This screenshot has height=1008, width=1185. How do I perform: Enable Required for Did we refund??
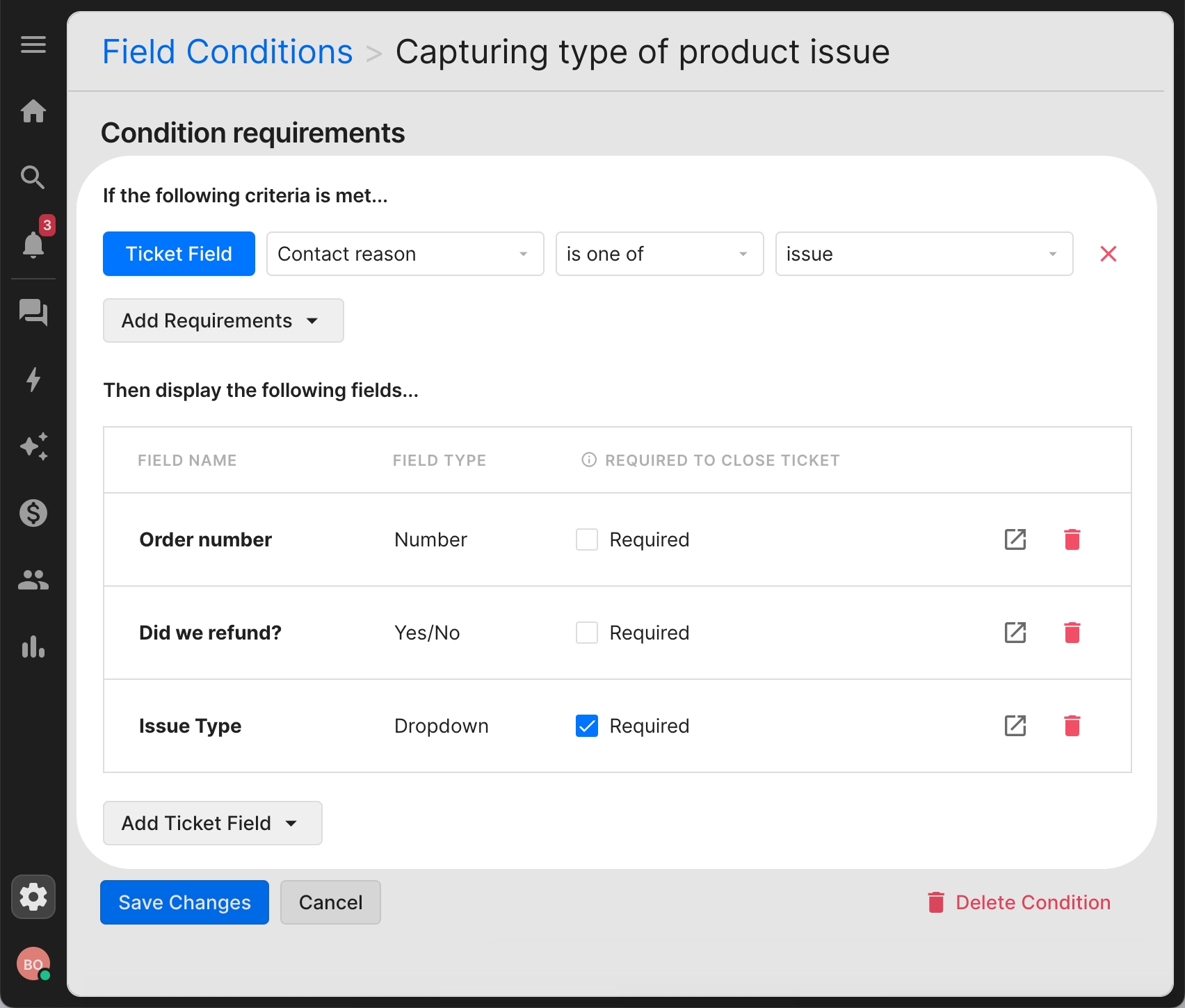click(x=586, y=632)
